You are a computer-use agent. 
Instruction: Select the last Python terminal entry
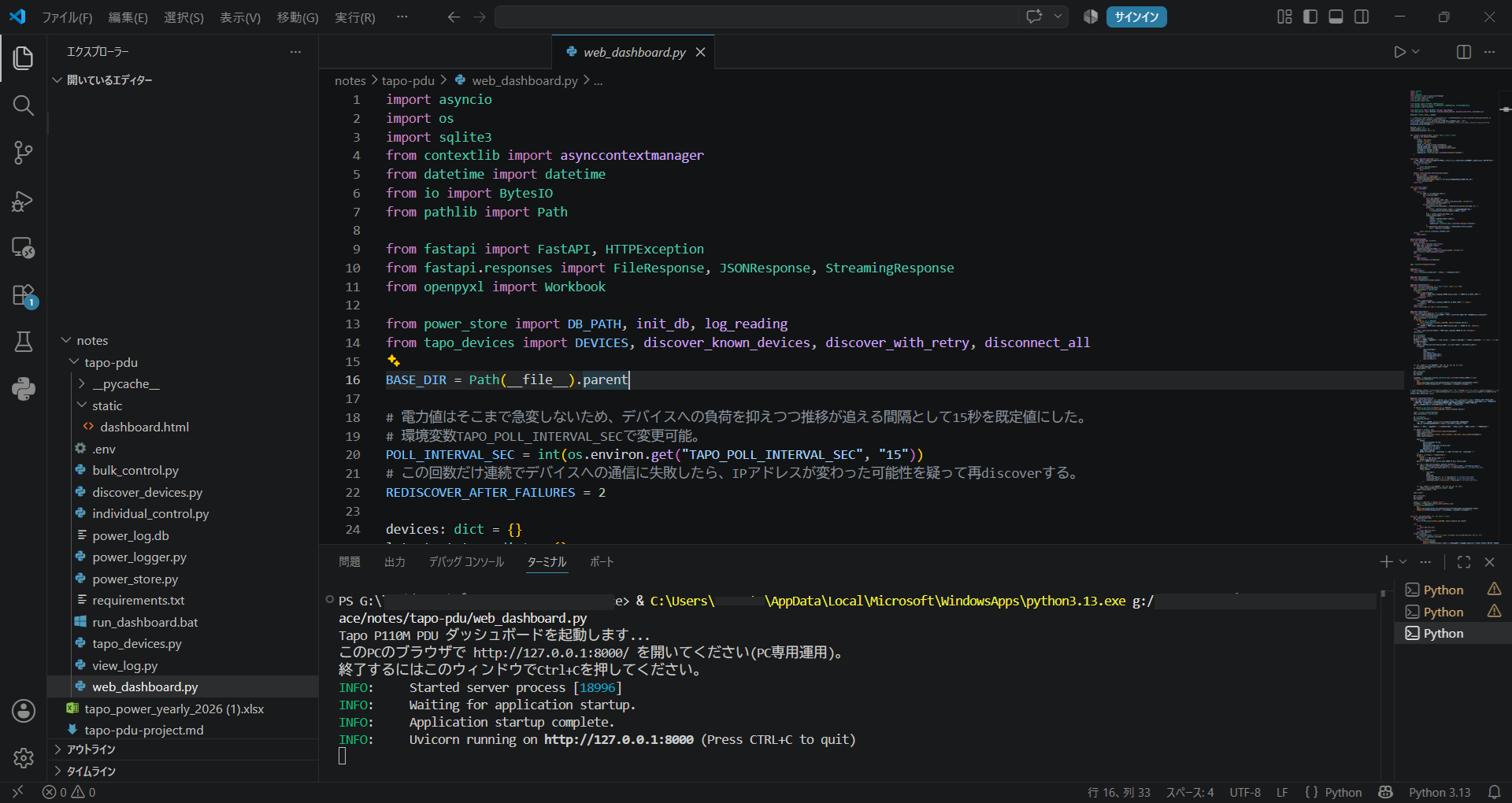click(1453, 633)
